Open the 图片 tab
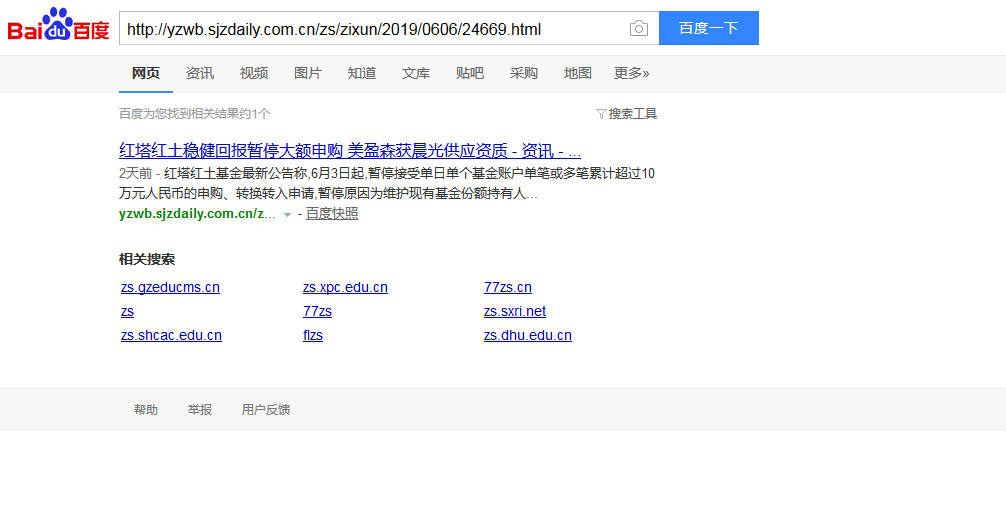Image resolution: width=1006 pixels, height=512 pixels. click(x=308, y=73)
